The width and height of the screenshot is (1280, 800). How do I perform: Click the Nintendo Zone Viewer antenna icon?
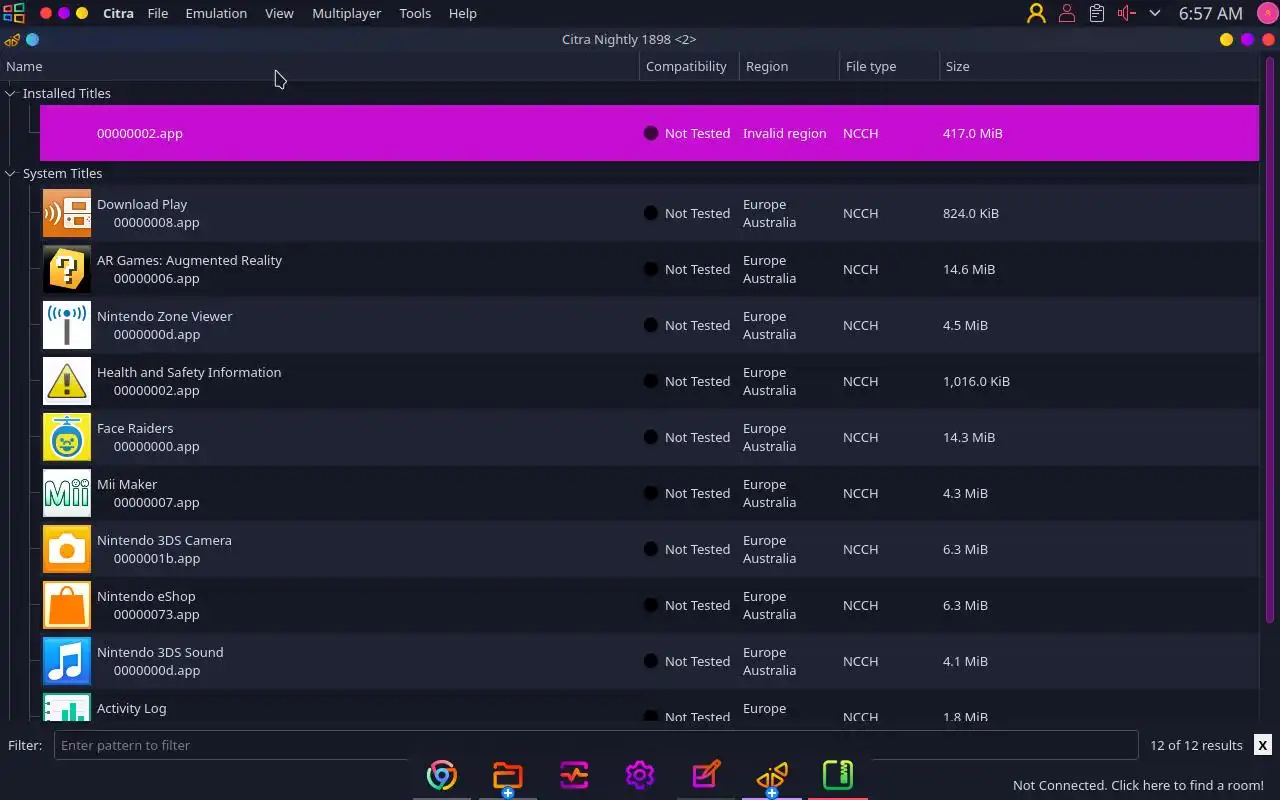coord(67,325)
